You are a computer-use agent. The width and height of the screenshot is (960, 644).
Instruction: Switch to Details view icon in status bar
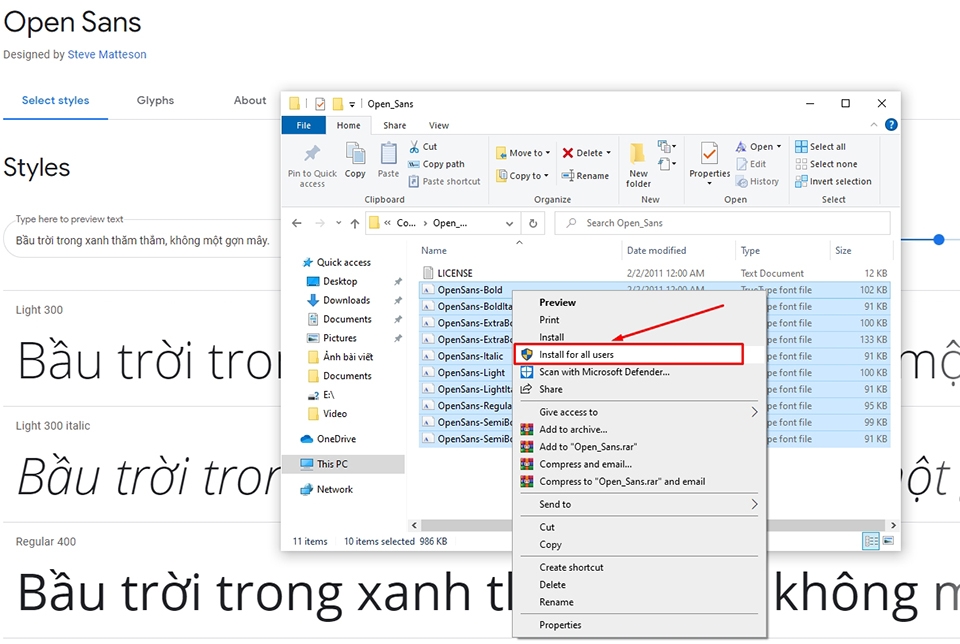870,541
